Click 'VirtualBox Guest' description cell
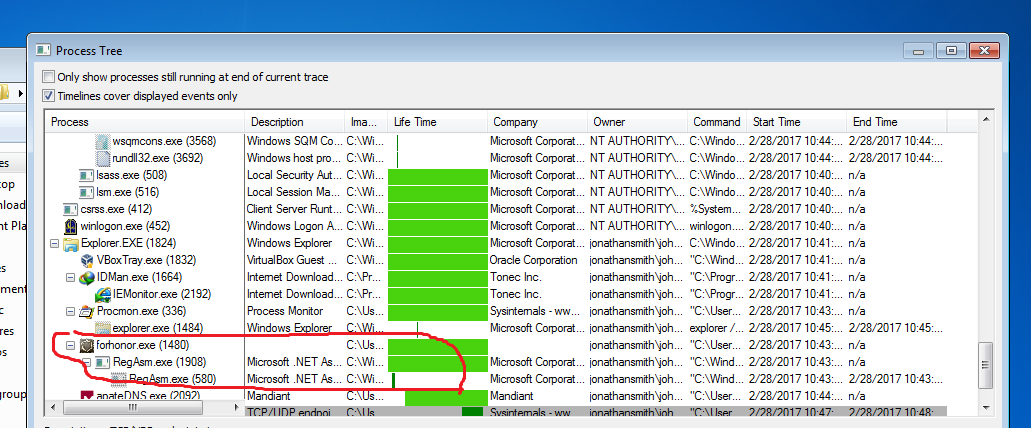1031x428 pixels. (x=295, y=260)
